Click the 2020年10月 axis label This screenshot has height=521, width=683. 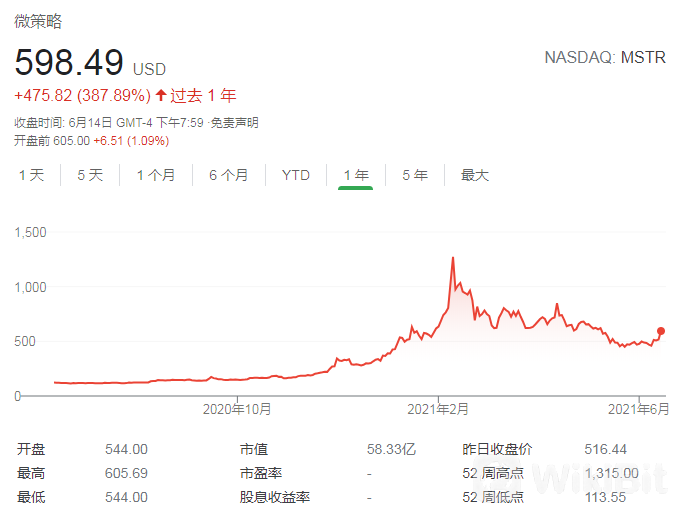point(237,409)
